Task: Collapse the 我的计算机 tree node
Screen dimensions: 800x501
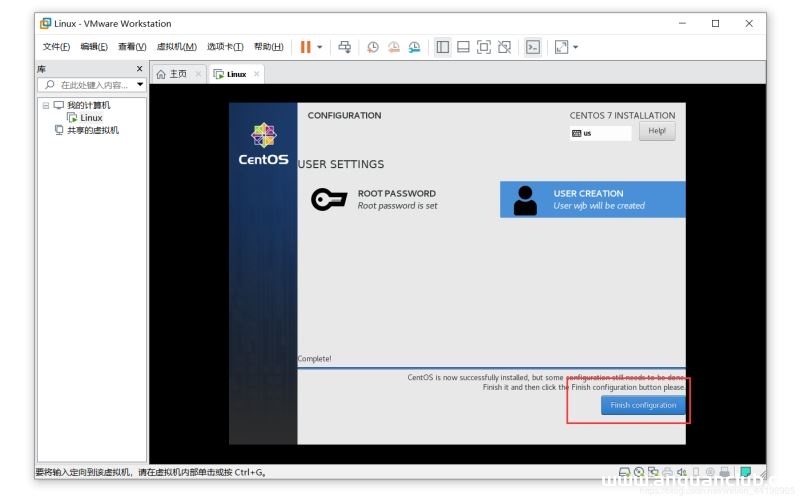Action: 45,105
